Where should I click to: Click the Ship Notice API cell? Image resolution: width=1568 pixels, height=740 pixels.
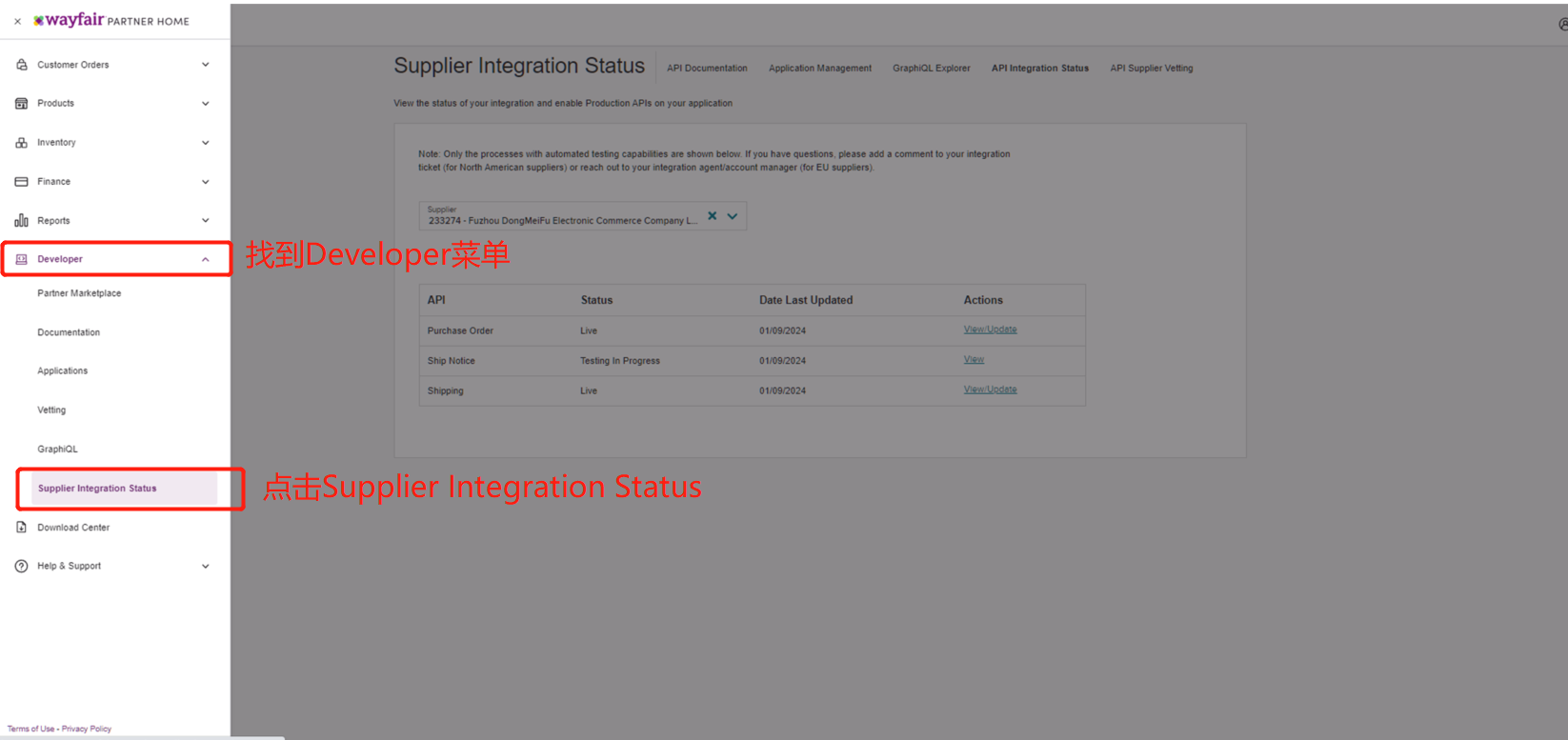pyautogui.click(x=451, y=361)
